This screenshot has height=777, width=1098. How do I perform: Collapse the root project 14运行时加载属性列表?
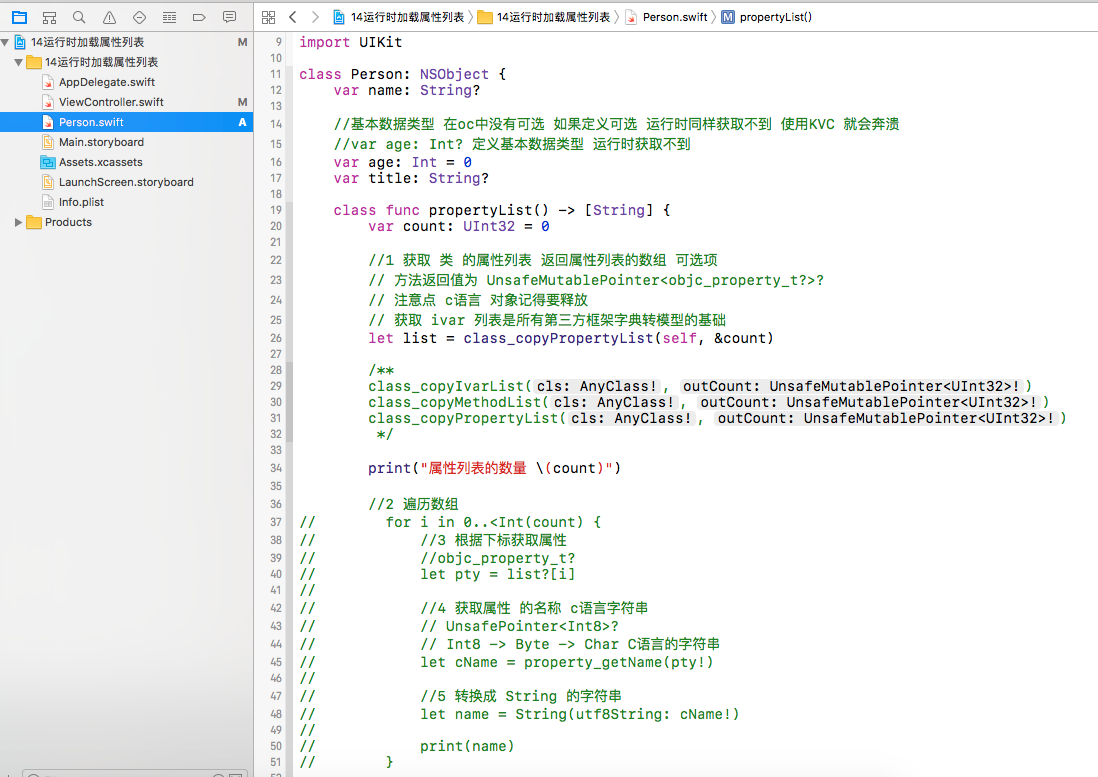click(6, 43)
